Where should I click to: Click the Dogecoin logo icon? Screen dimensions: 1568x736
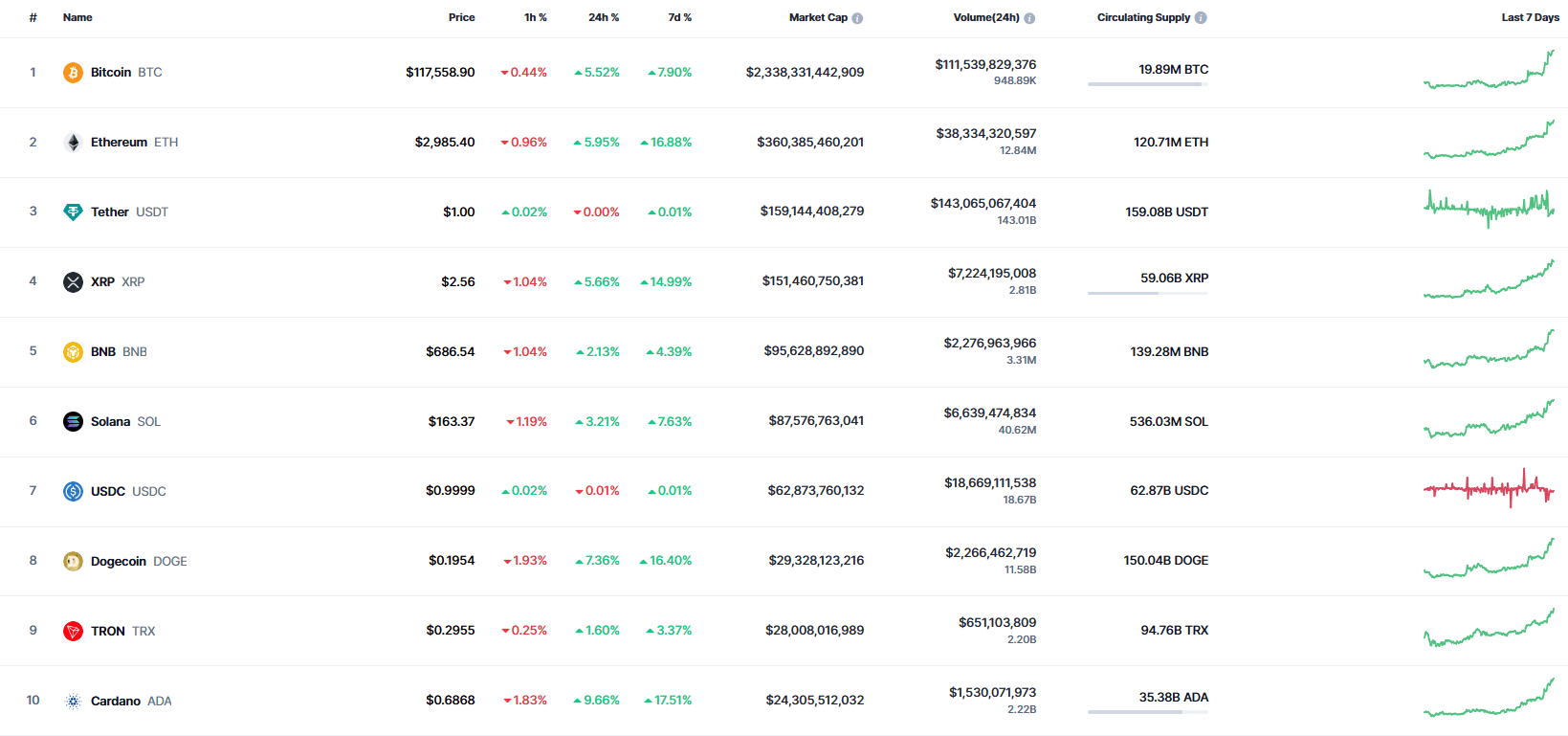point(73,562)
